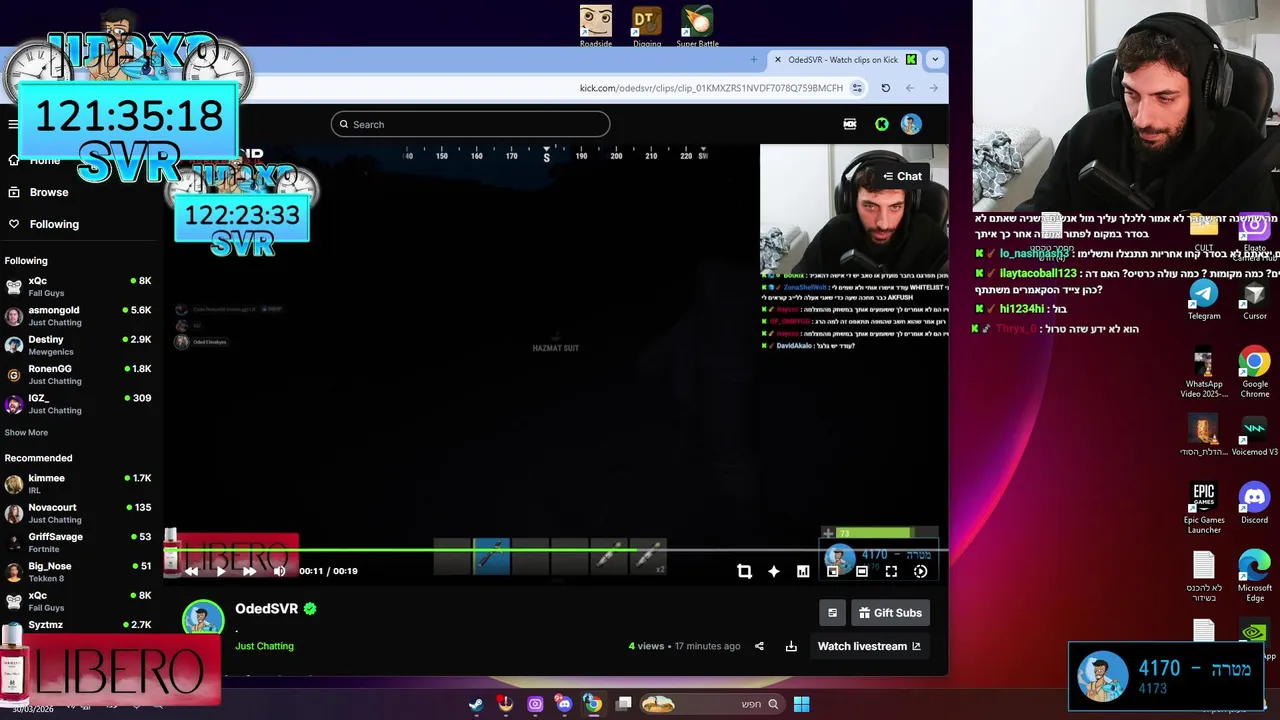Open Task View in the taskbar
Viewport: 1280px width, 720px height.
pos(623,704)
